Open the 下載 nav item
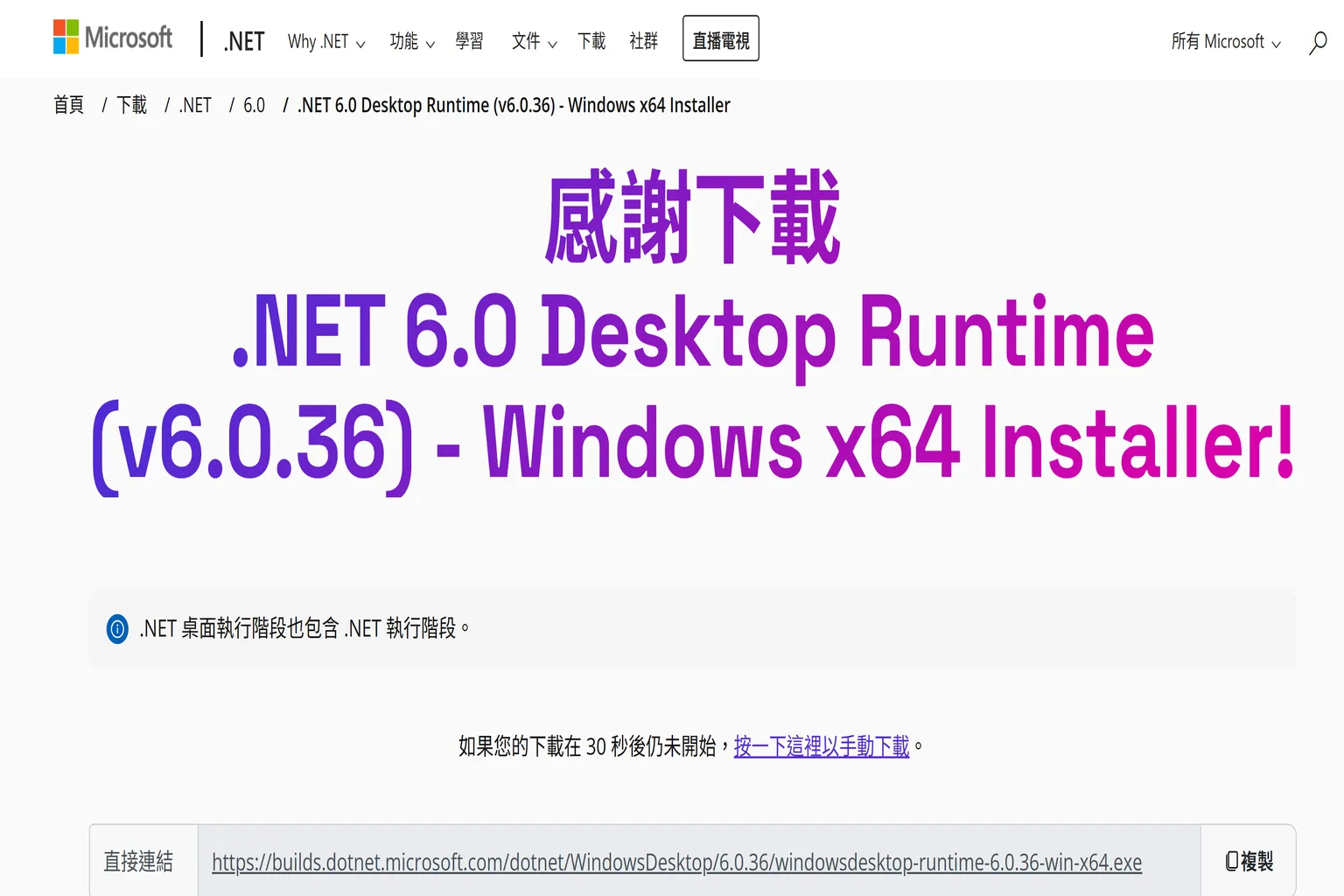The width and height of the screenshot is (1344, 896). click(591, 41)
